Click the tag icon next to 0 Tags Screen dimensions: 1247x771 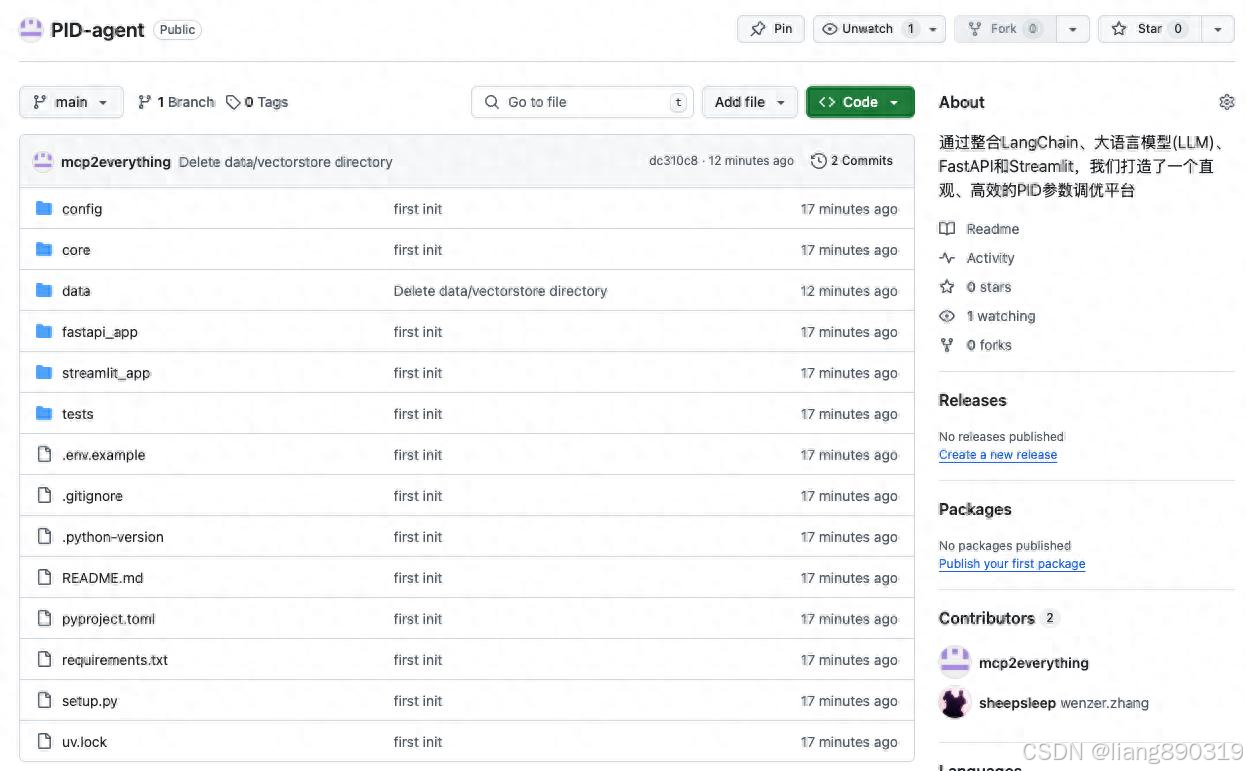[233, 102]
